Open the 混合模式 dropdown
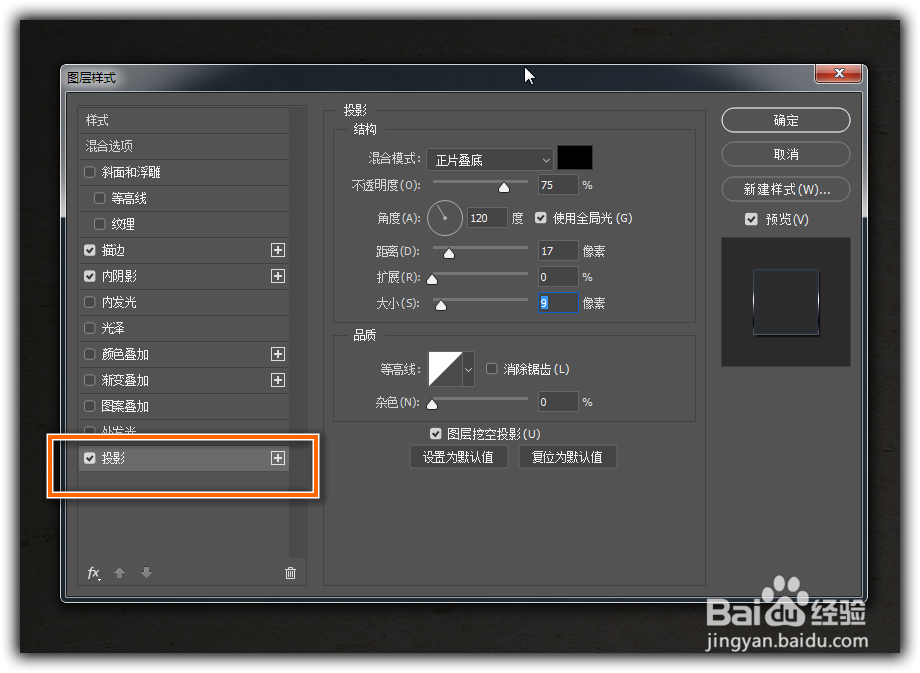920x673 pixels. coord(490,158)
